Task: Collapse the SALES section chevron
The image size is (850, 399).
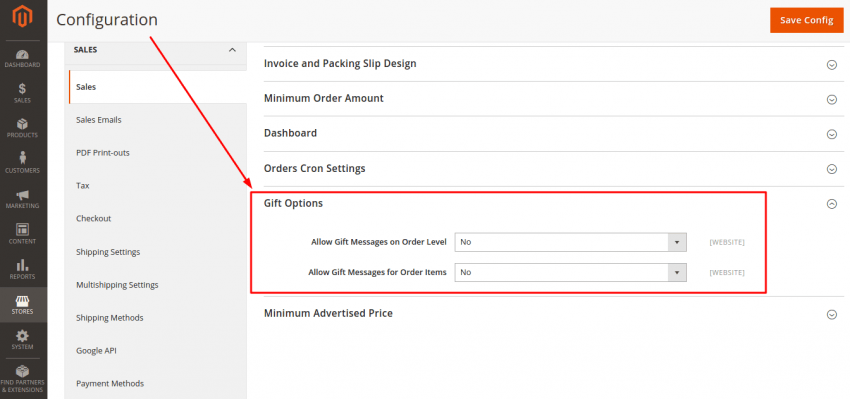Action: click(233, 50)
